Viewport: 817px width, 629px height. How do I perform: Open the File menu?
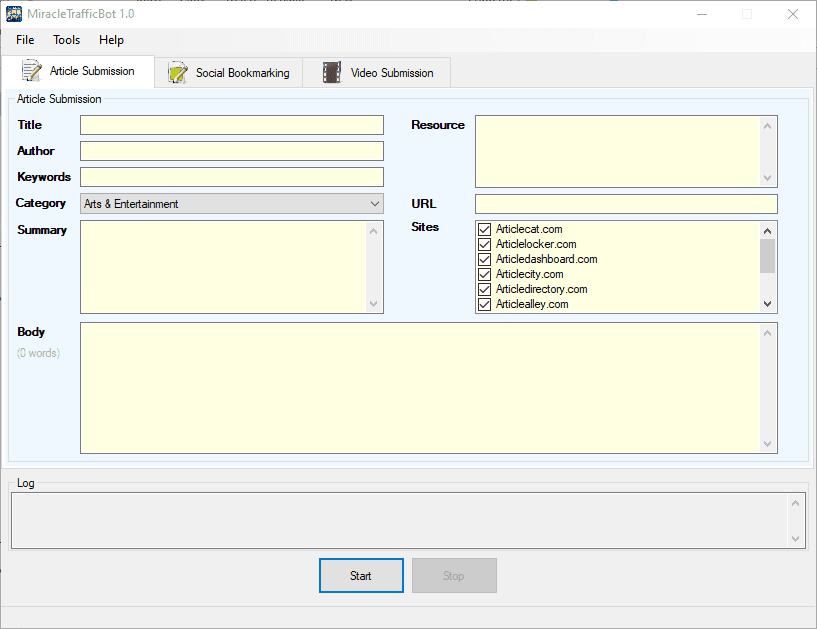click(24, 40)
